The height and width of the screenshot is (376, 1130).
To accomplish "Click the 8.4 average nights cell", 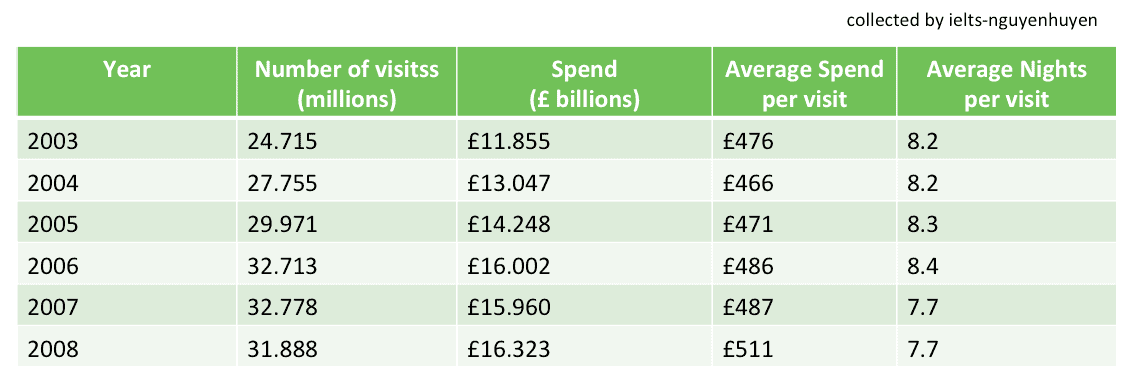I will pos(1006,266).
